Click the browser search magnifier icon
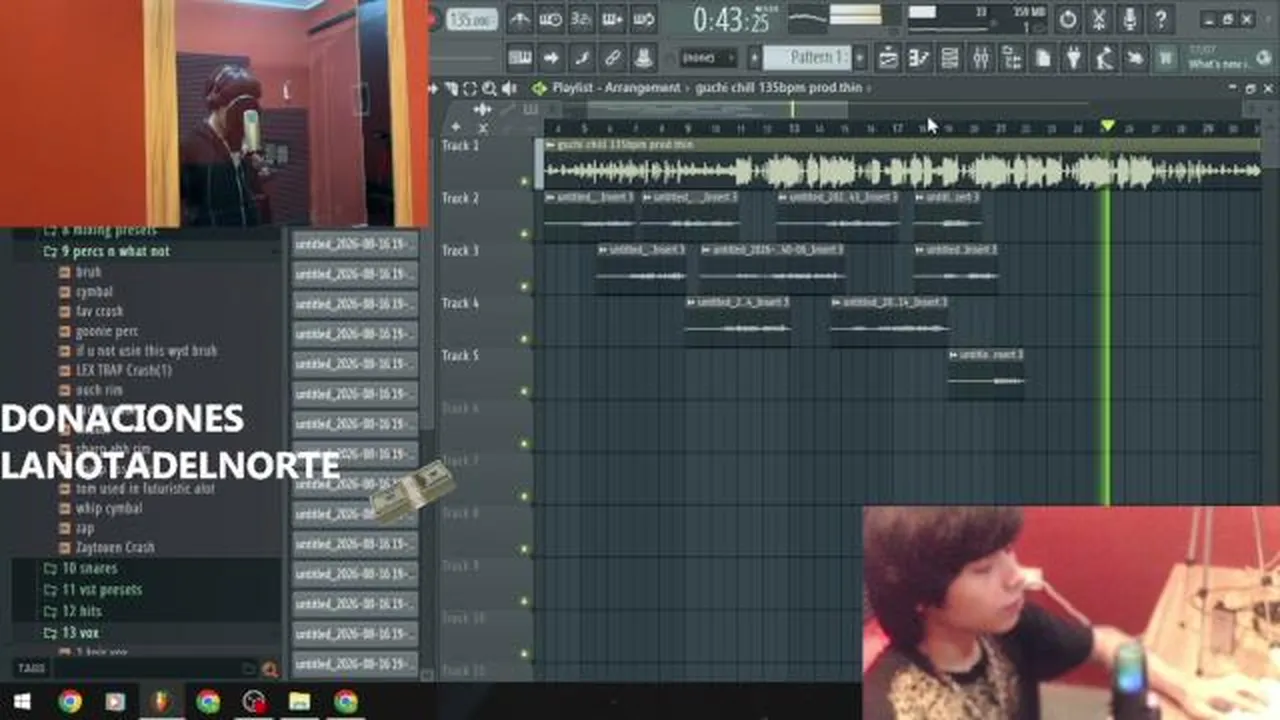Viewport: 1280px width, 720px height. [269, 669]
